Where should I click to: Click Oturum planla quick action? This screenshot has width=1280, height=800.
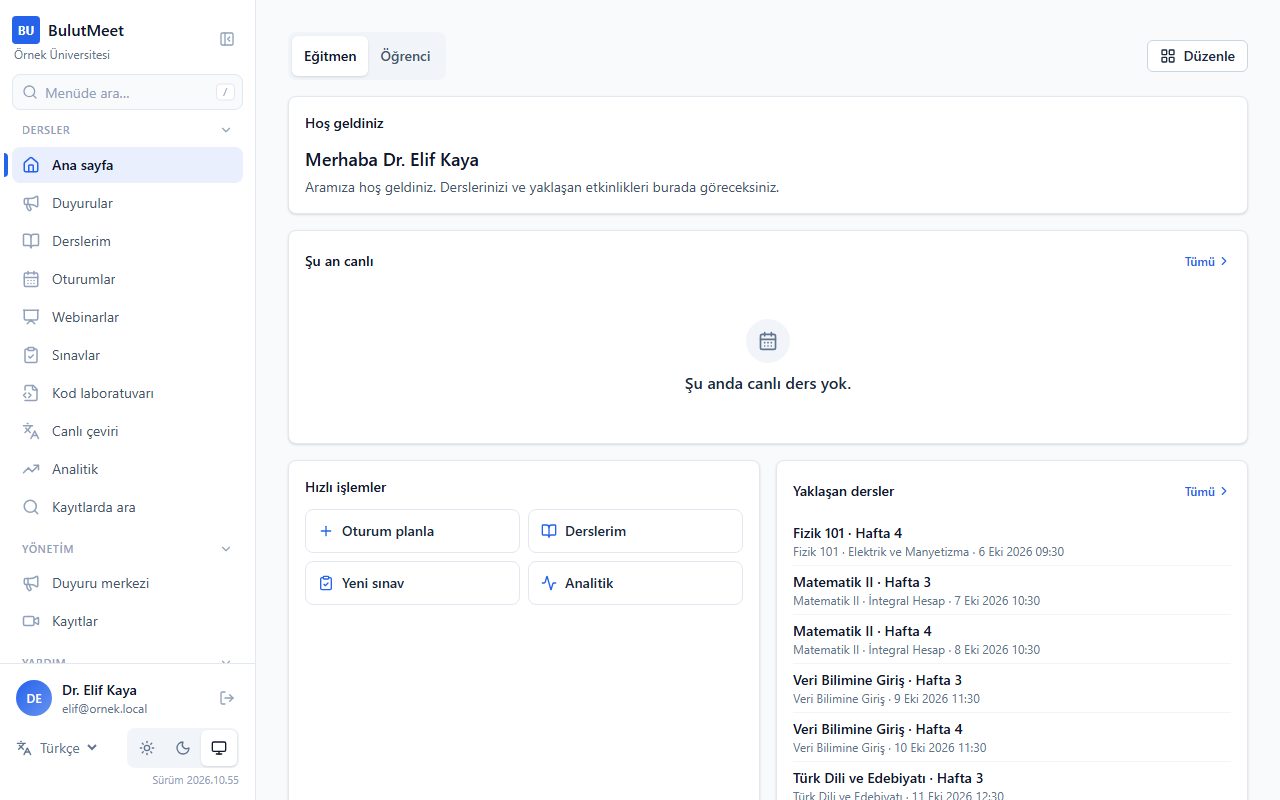(x=412, y=531)
